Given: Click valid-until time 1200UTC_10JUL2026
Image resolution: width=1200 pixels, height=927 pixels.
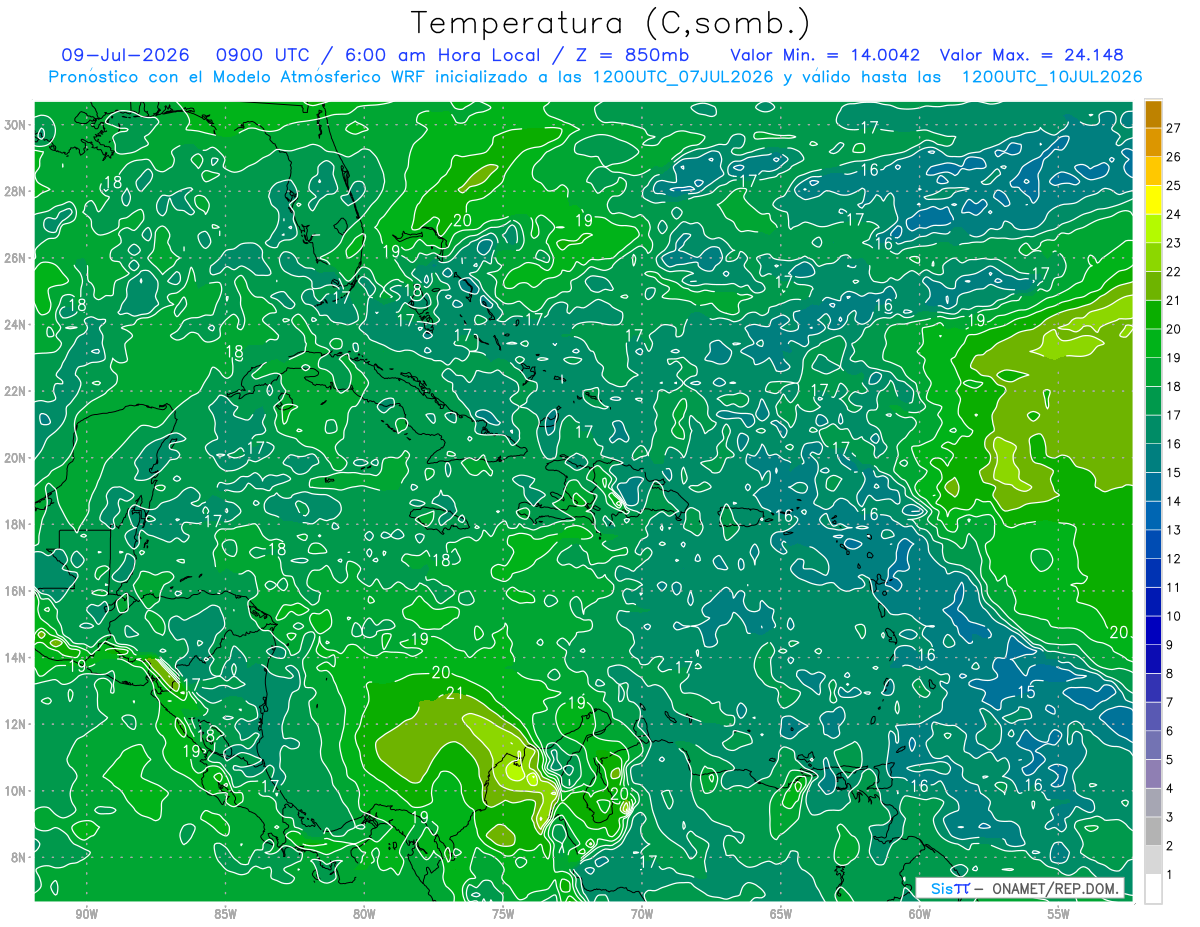Looking at the screenshot, I should point(1052,76).
